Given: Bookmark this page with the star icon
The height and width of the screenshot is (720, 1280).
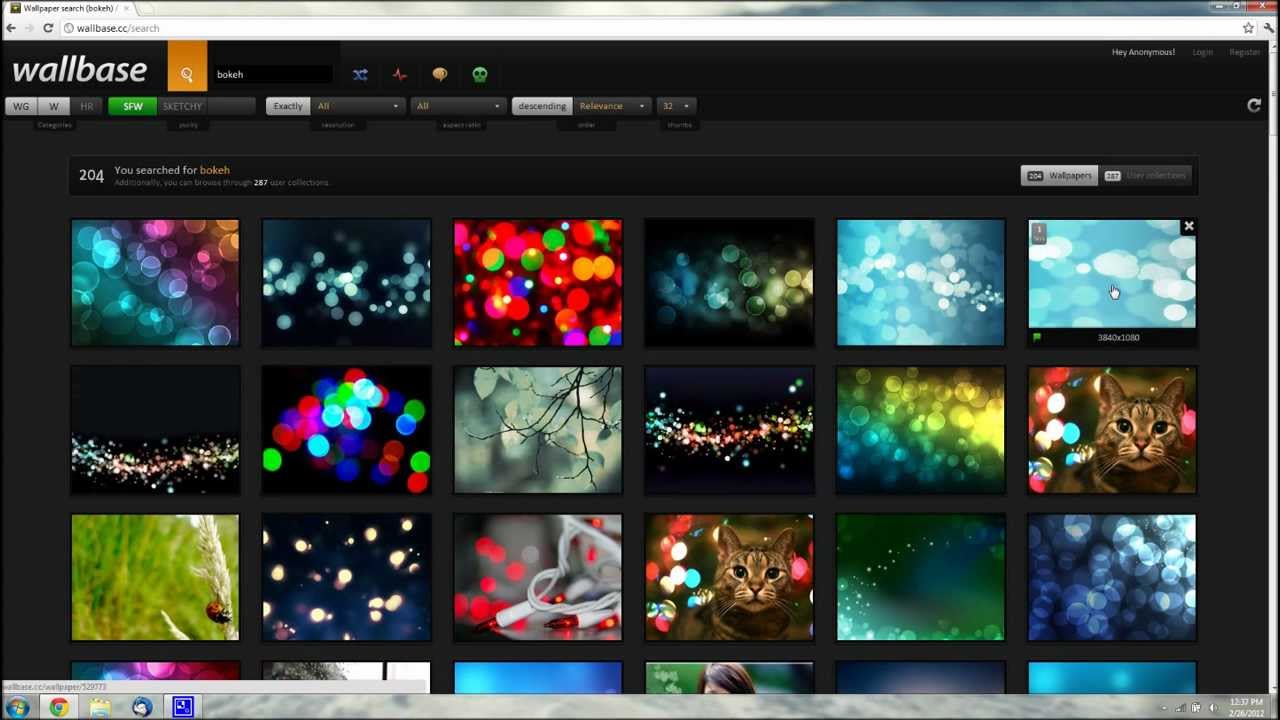Looking at the screenshot, I should 1248,28.
